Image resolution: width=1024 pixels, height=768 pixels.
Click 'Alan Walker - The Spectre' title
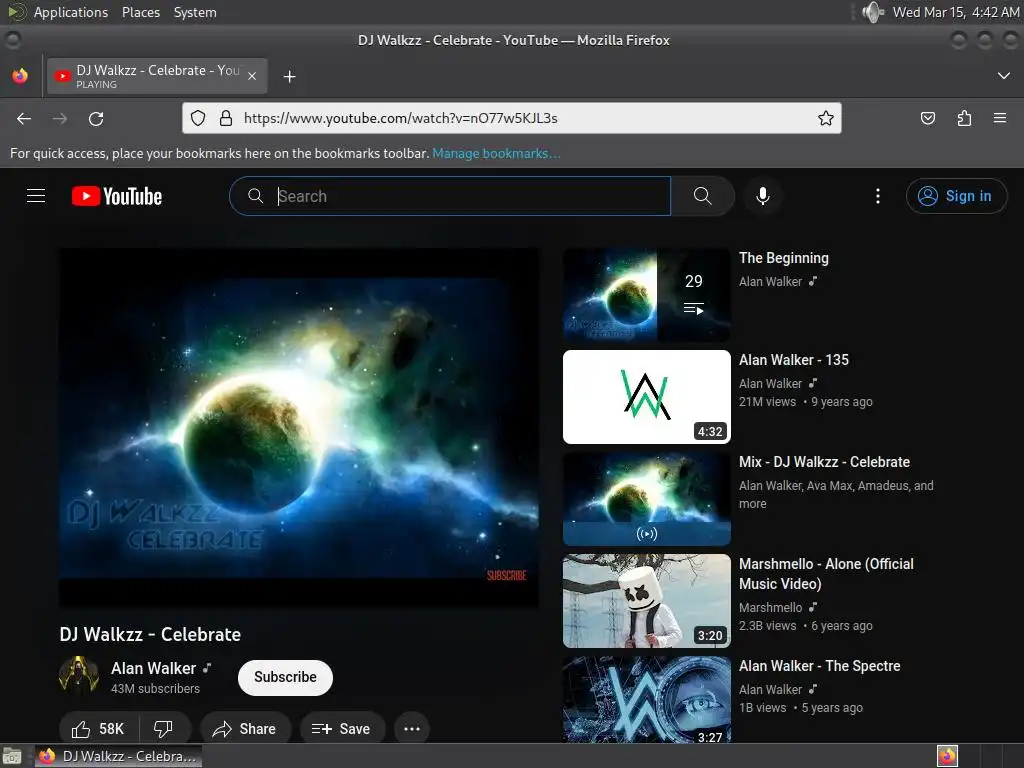click(x=820, y=665)
